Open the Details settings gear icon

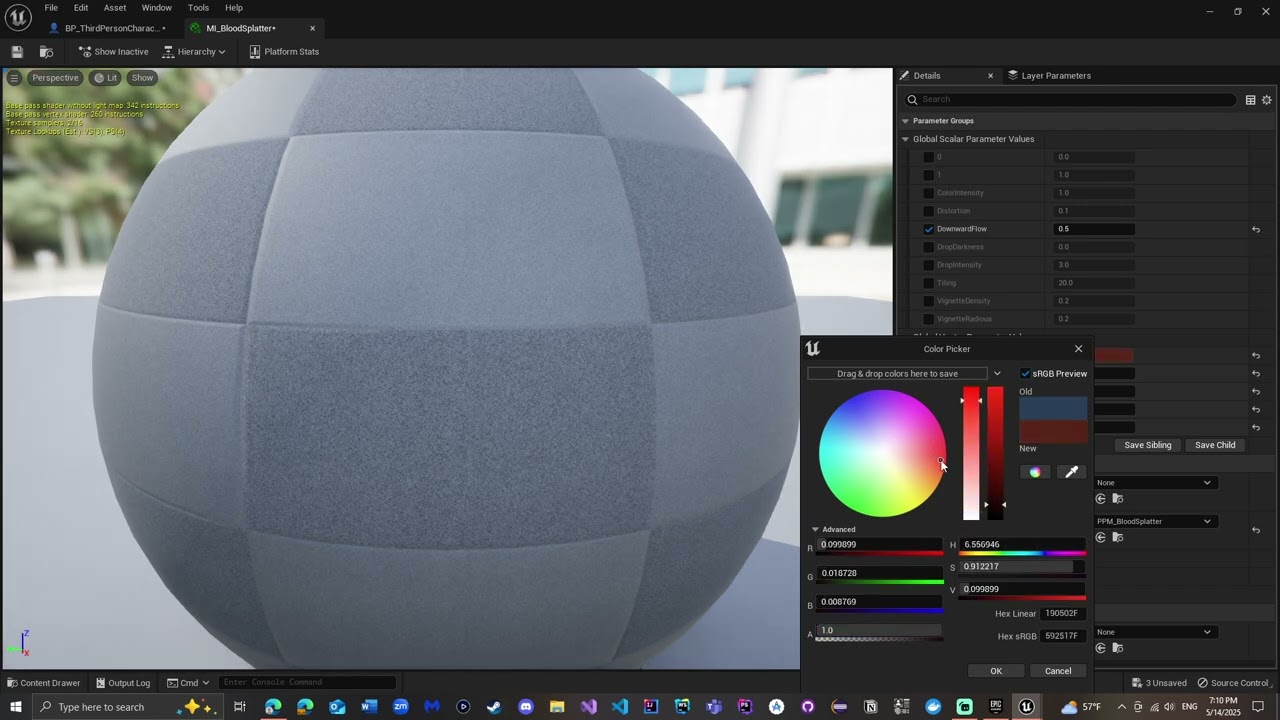(1266, 100)
